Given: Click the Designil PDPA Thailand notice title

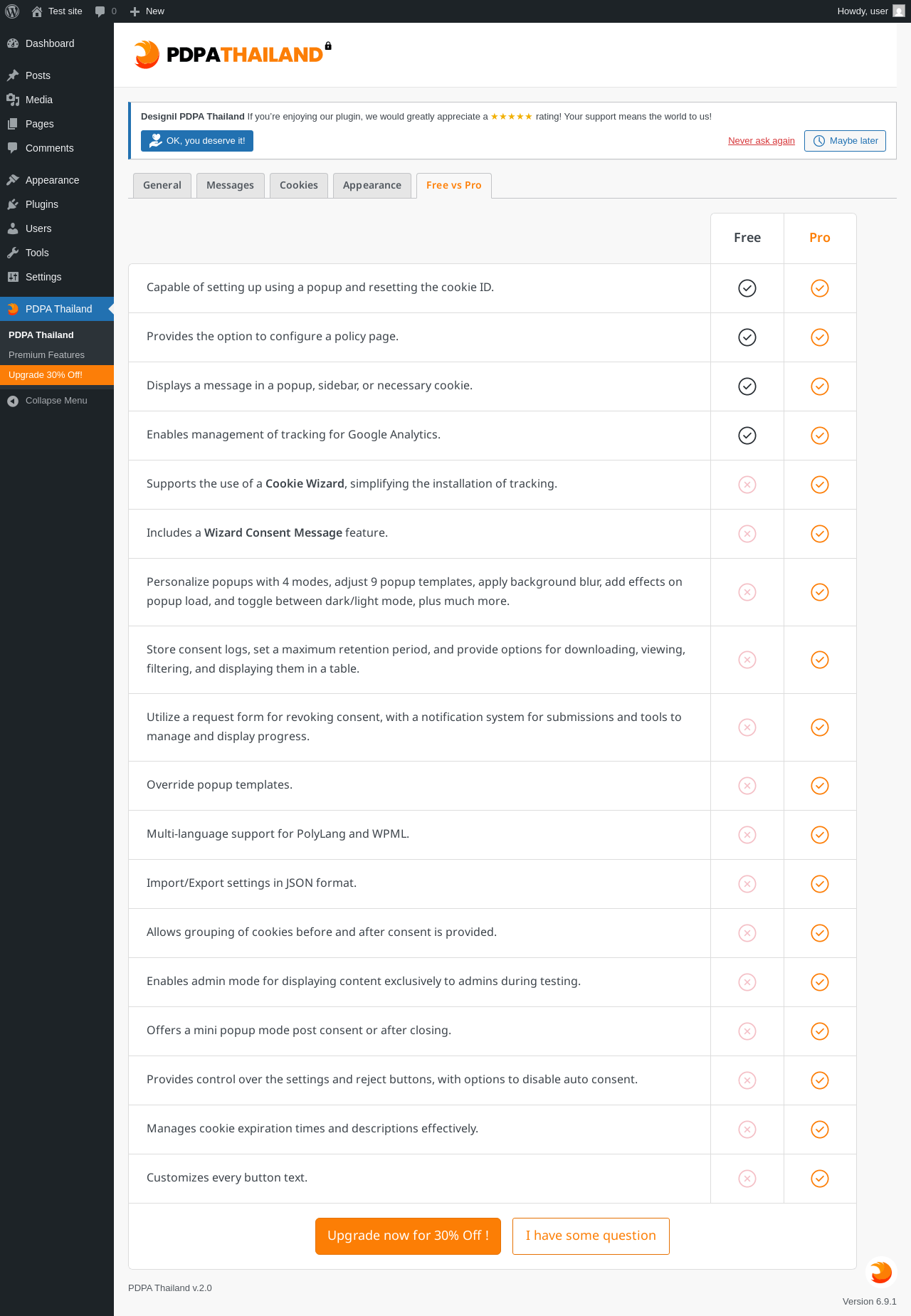Looking at the screenshot, I should [x=193, y=117].
